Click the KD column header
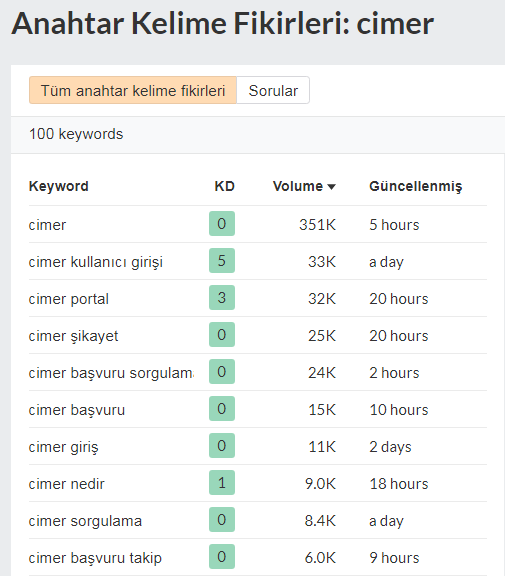Viewport: 505px width, 576px height. (x=224, y=186)
